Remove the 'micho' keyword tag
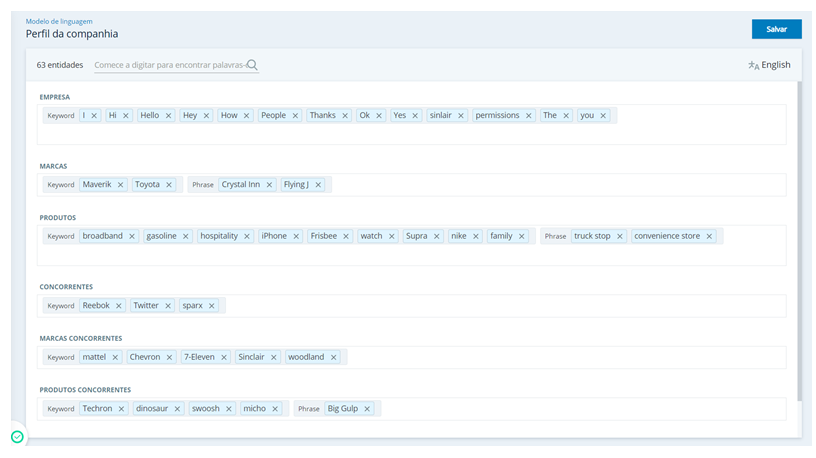The height and width of the screenshot is (458, 816). tap(275, 409)
